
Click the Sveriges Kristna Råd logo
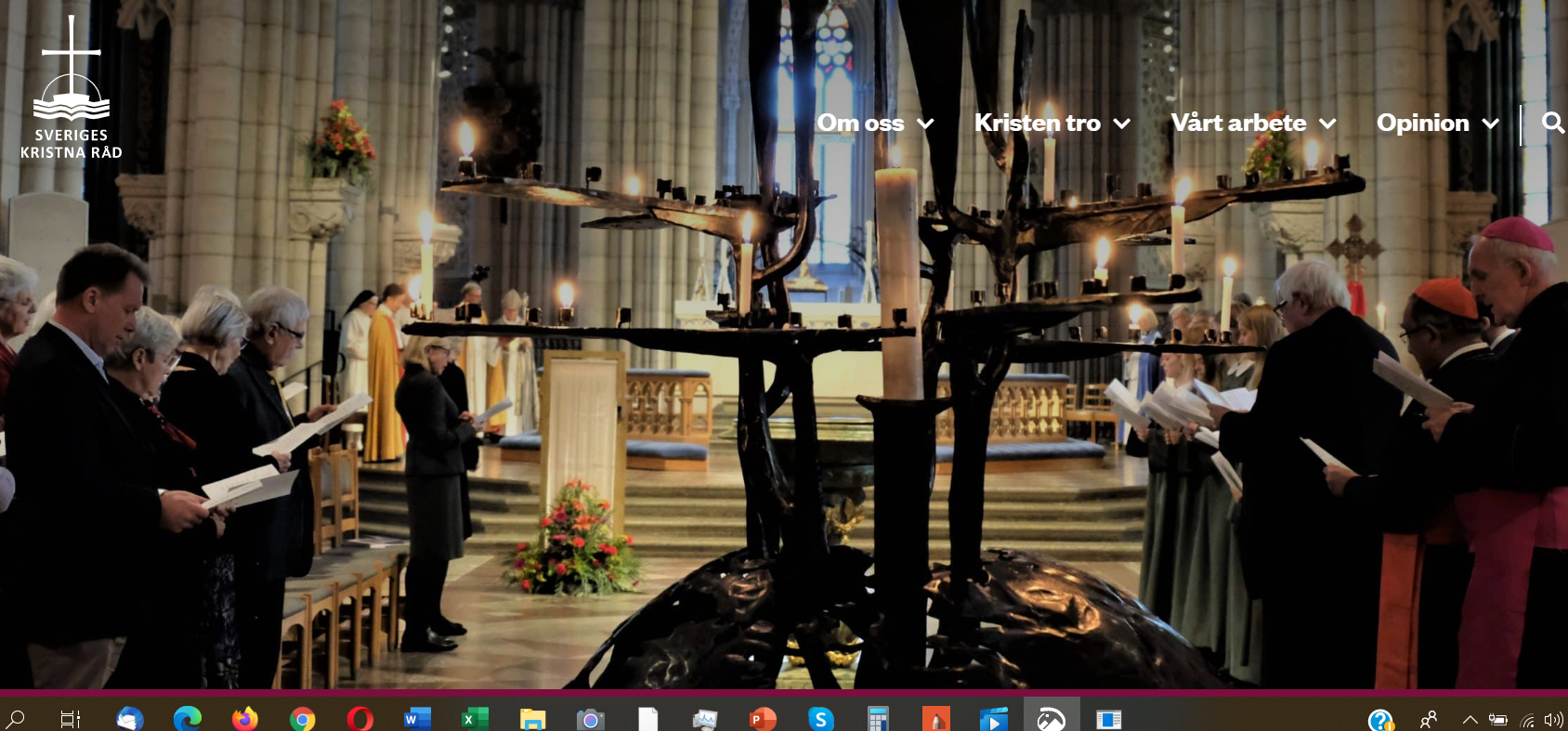[x=72, y=88]
